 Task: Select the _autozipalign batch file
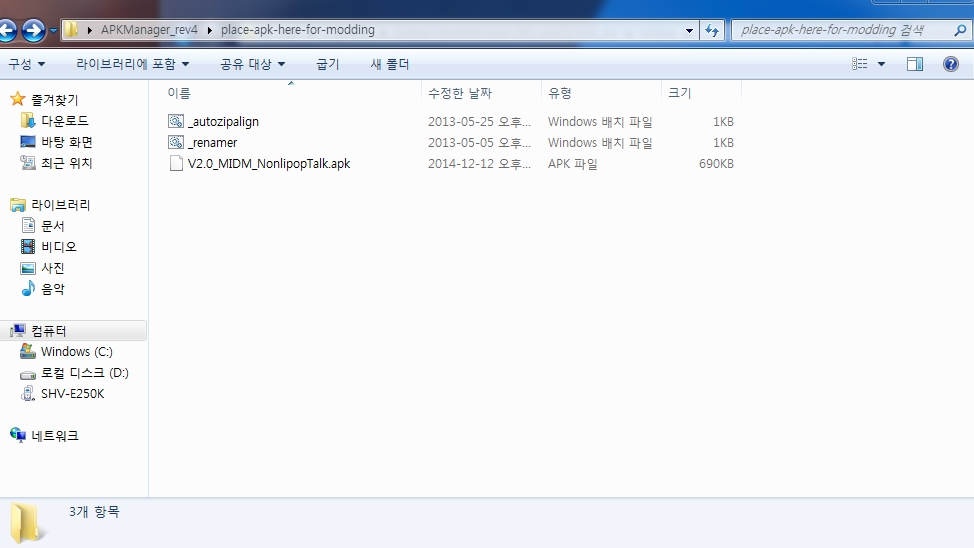point(223,121)
